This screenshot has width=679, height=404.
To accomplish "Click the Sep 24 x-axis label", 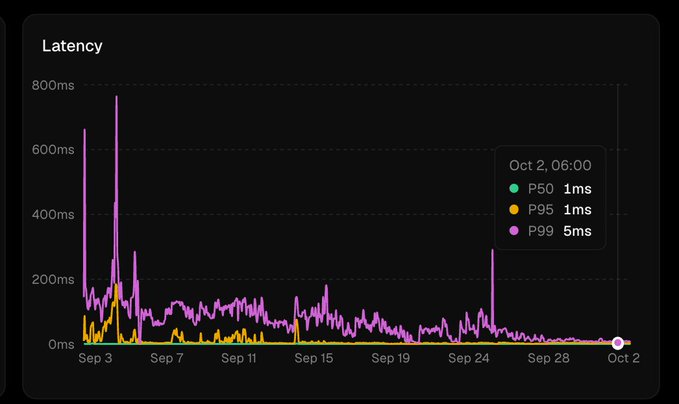I will [x=469, y=358].
